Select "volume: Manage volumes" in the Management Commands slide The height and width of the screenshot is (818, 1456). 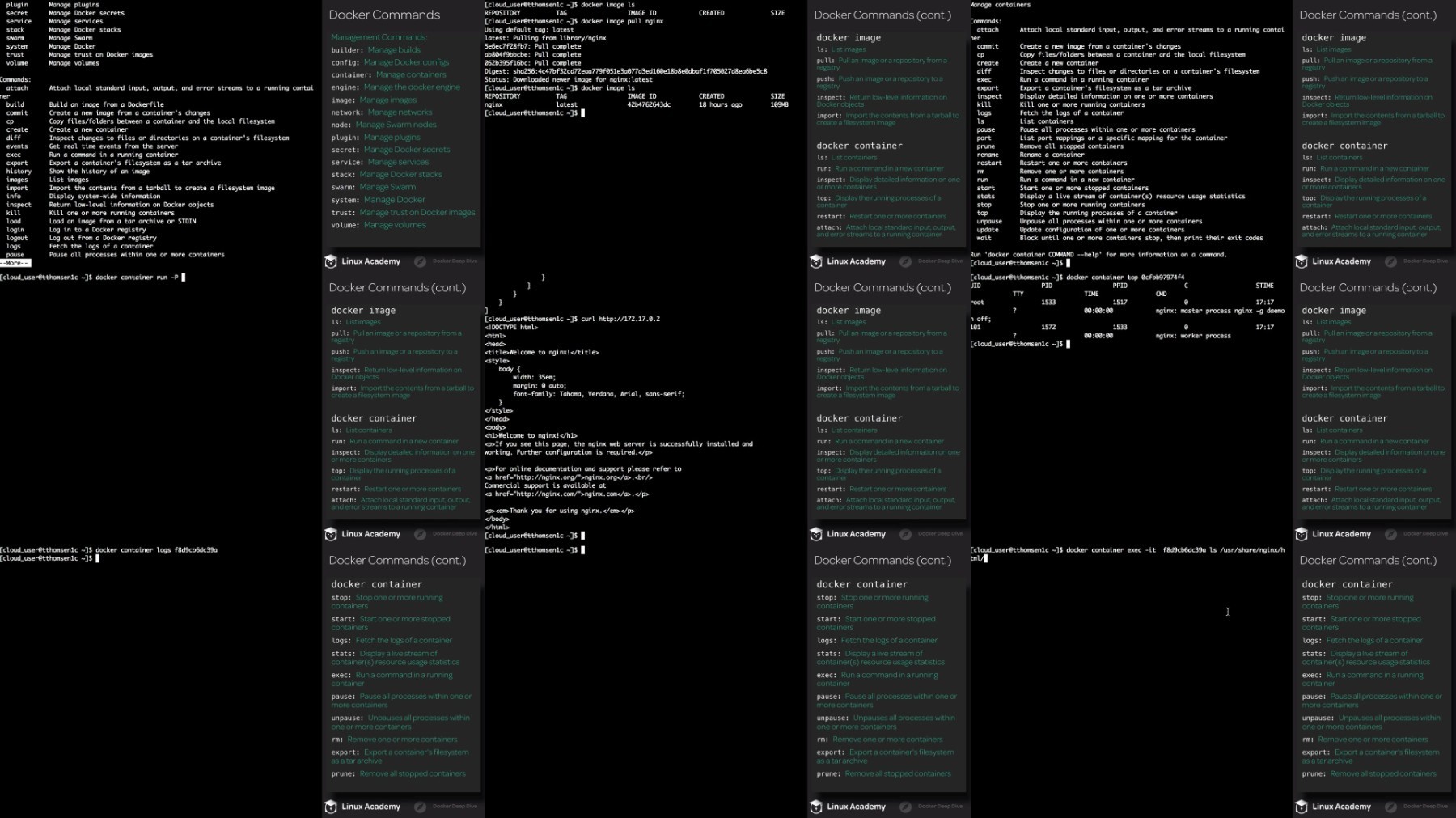pyautogui.click(x=378, y=225)
